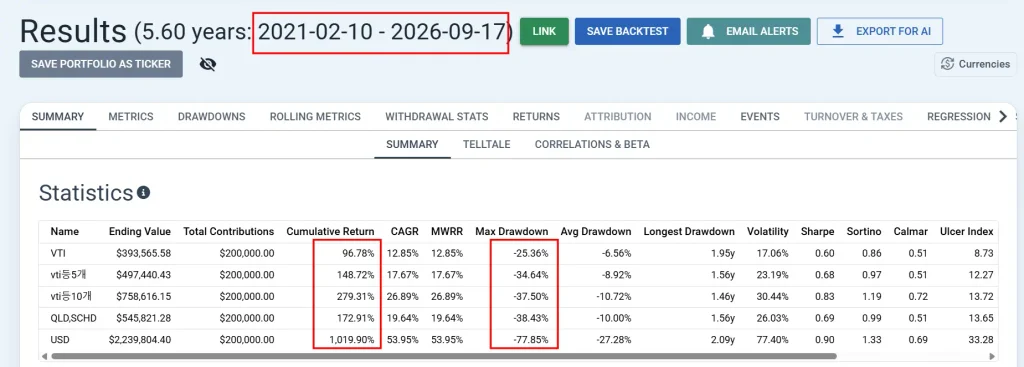The image size is (1024, 367).
Task: Click Sharpe value 0.83
Action: (x=825, y=296)
